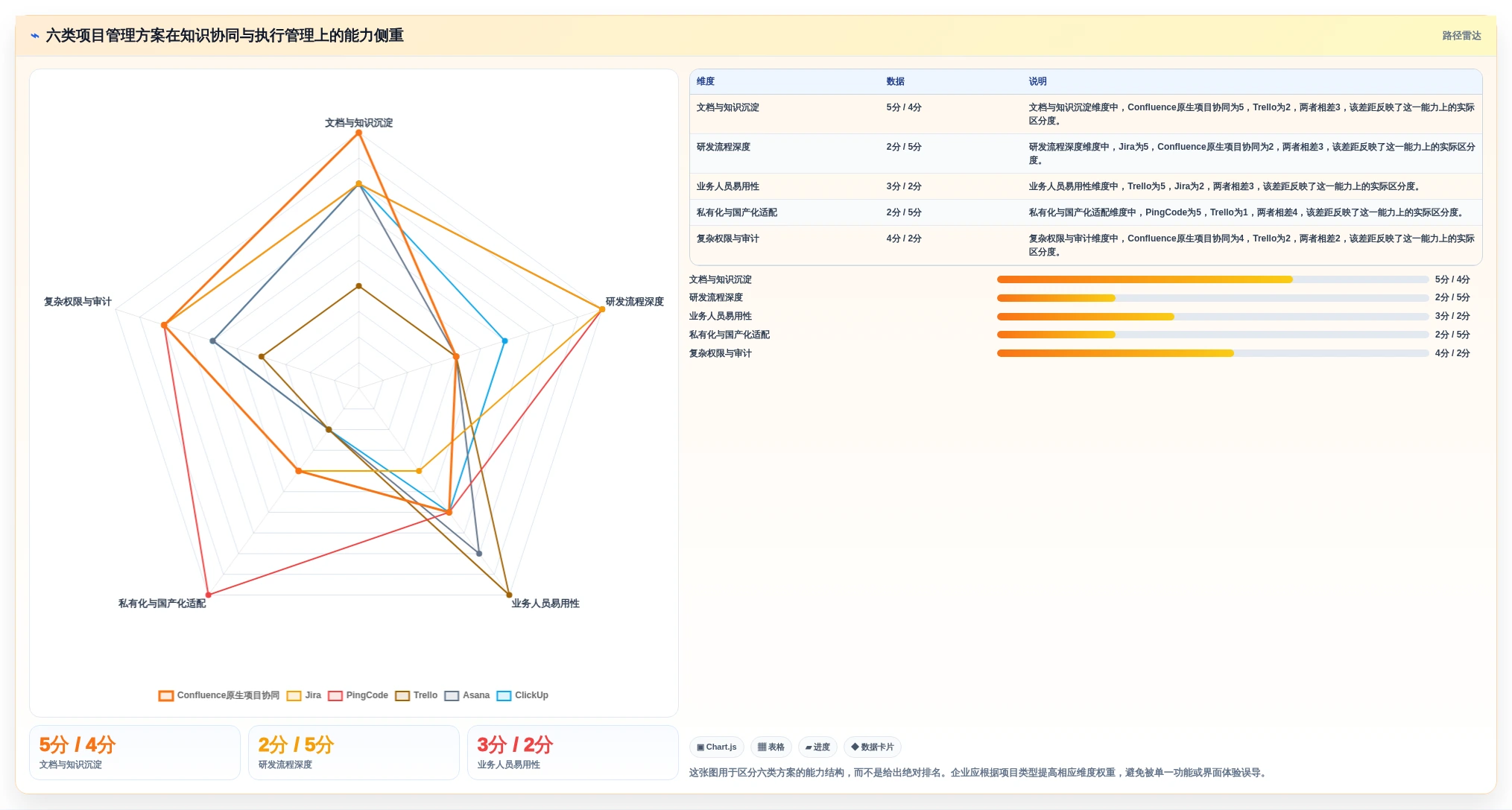Image resolution: width=1512 pixels, height=810 pixels.
Task: Toggle the ClickUp dataset legend entry
Action: pos(522,695)
